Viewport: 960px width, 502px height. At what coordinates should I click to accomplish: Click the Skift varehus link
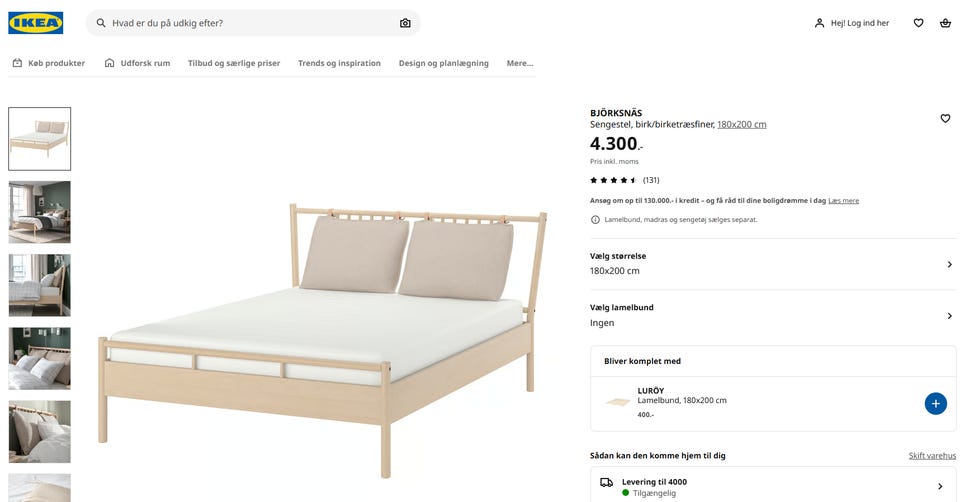(x=932, y=456)
